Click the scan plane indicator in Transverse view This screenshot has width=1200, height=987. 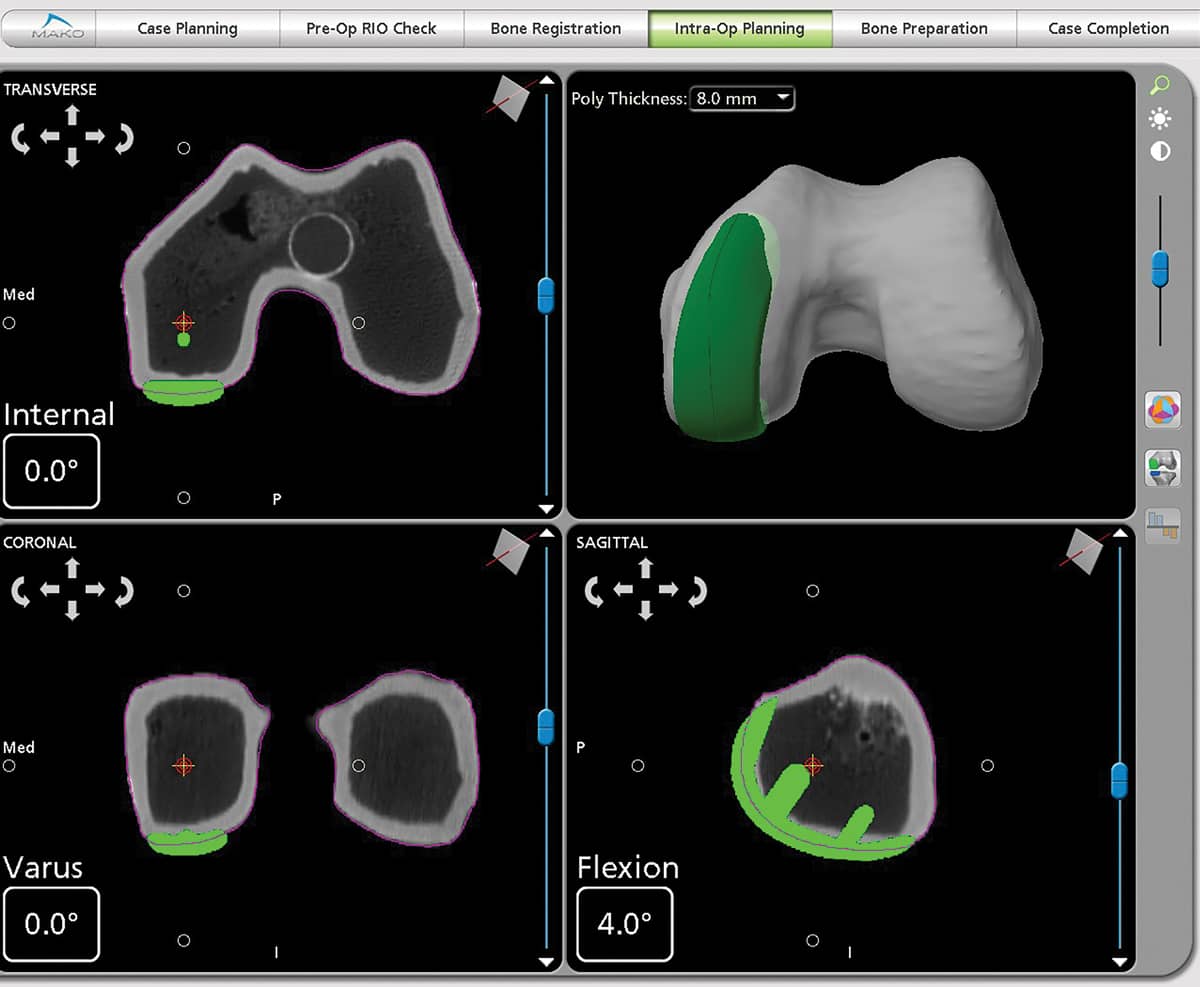coord(512,100)
